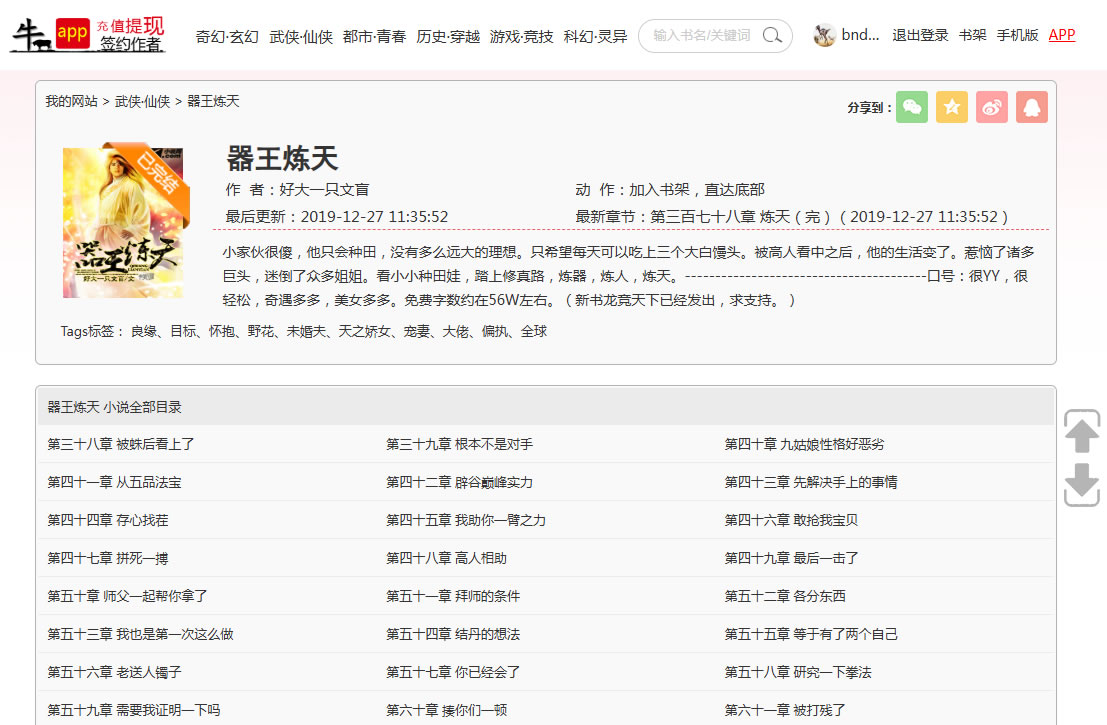Screen dimensions: 1107x725
Task: Click the 器王炼天 book cover thumbnail
Action: (x=124, y=222)
